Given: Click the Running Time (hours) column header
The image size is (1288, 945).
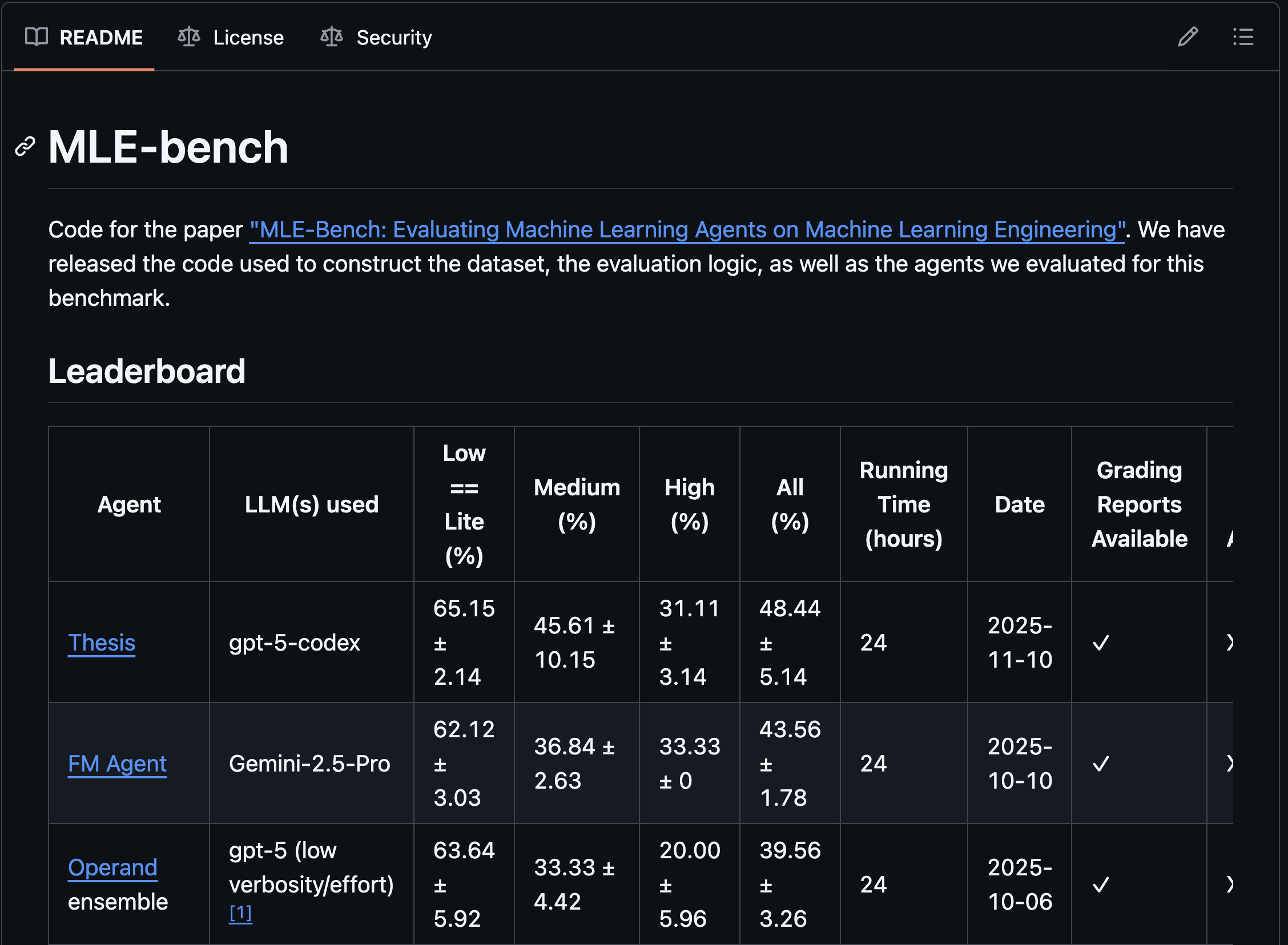Looking at the screenshot, I should pyautogui.click(x=904, y=504).
